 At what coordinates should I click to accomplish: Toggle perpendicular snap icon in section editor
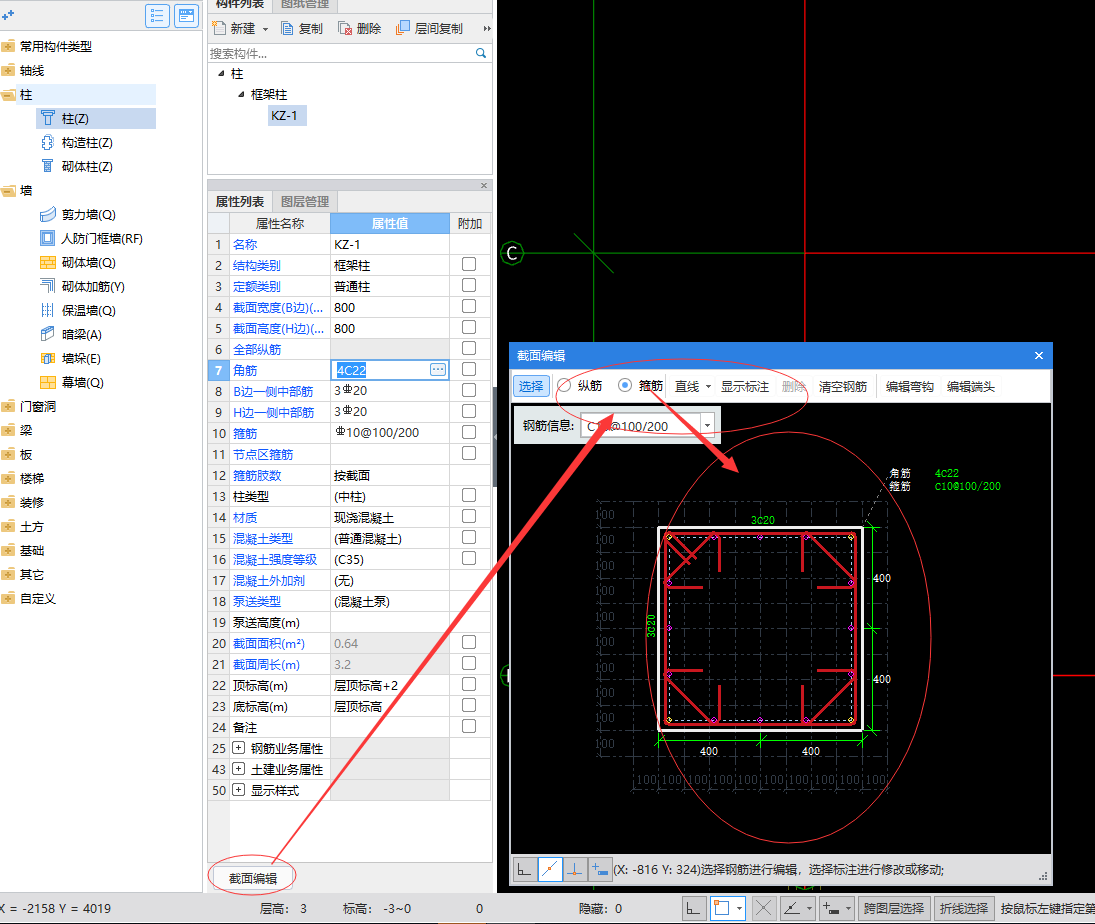[575, 870]
